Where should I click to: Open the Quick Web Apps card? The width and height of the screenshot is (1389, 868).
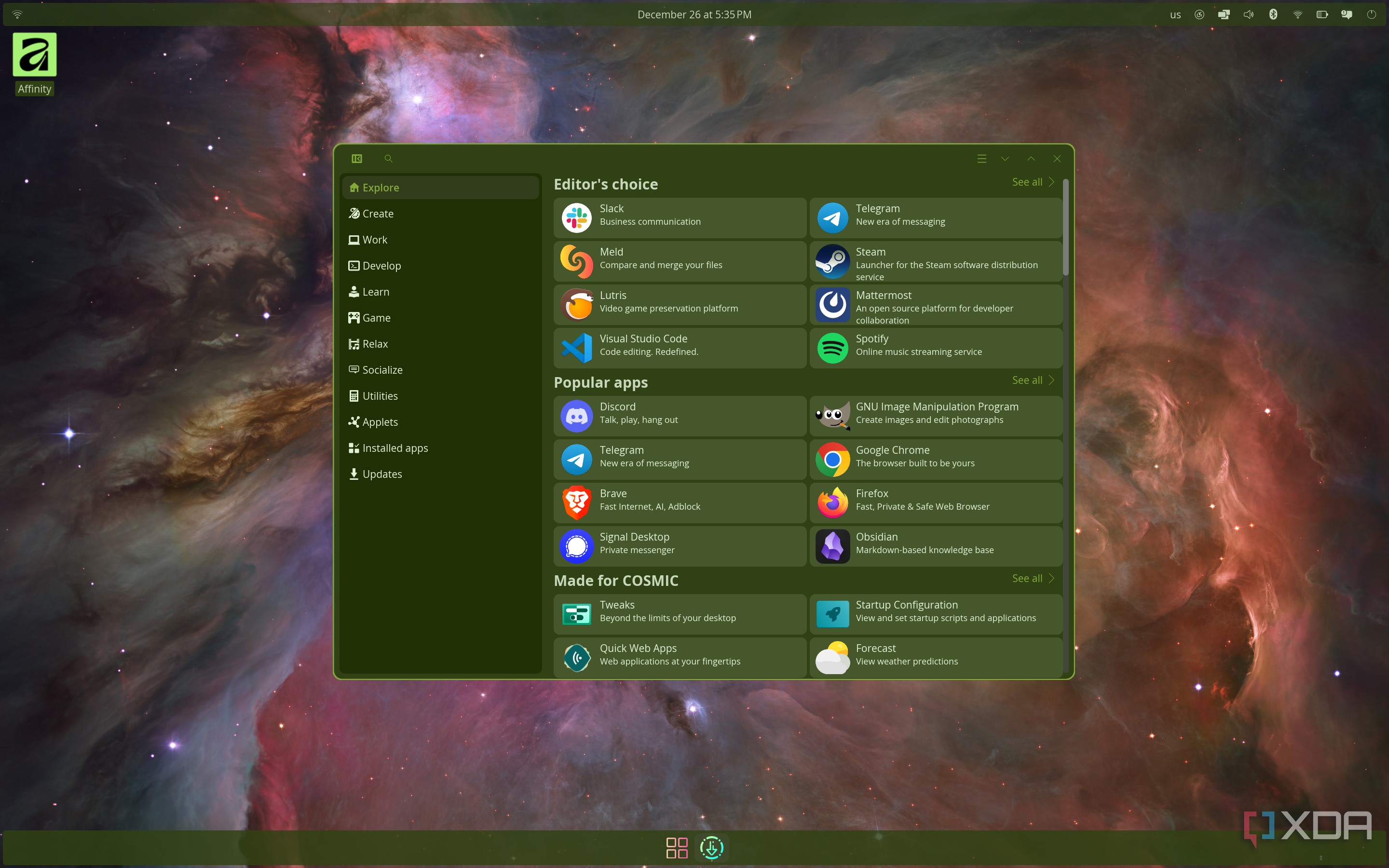pos(680,657)
